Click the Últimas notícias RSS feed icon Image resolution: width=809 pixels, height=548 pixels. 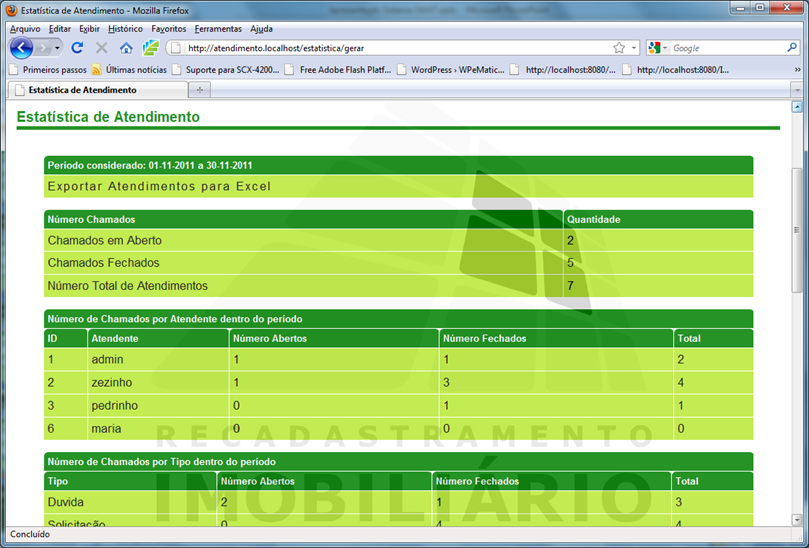tap(96, 70)
